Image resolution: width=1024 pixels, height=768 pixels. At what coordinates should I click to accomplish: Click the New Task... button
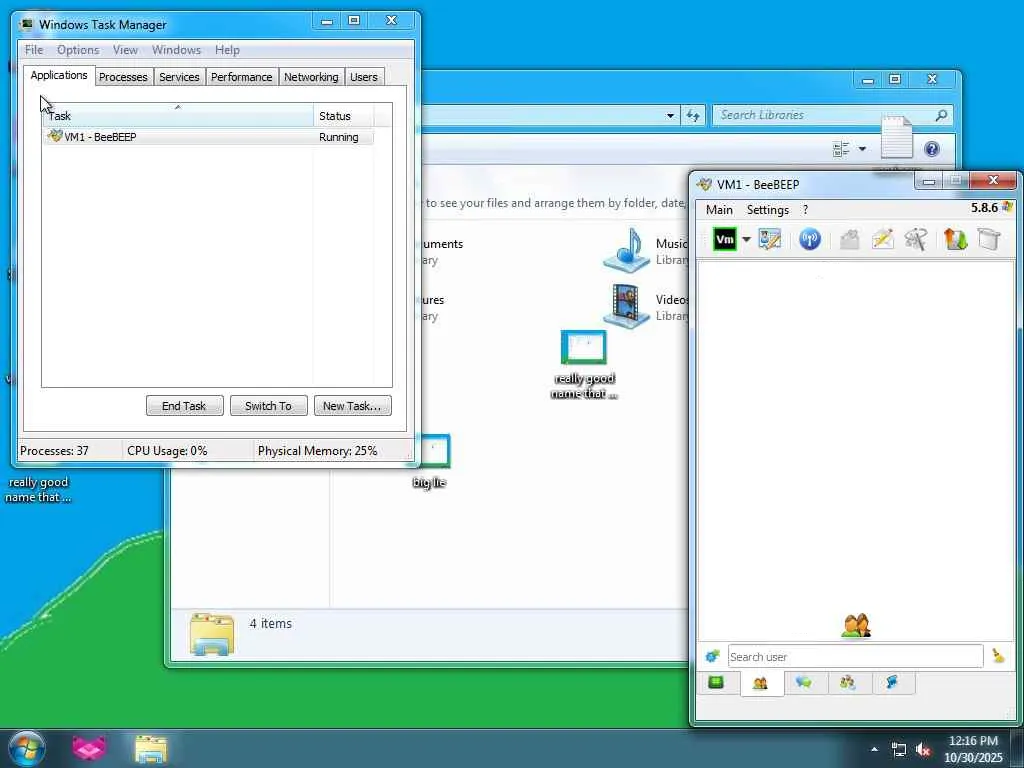click(353, 406)
